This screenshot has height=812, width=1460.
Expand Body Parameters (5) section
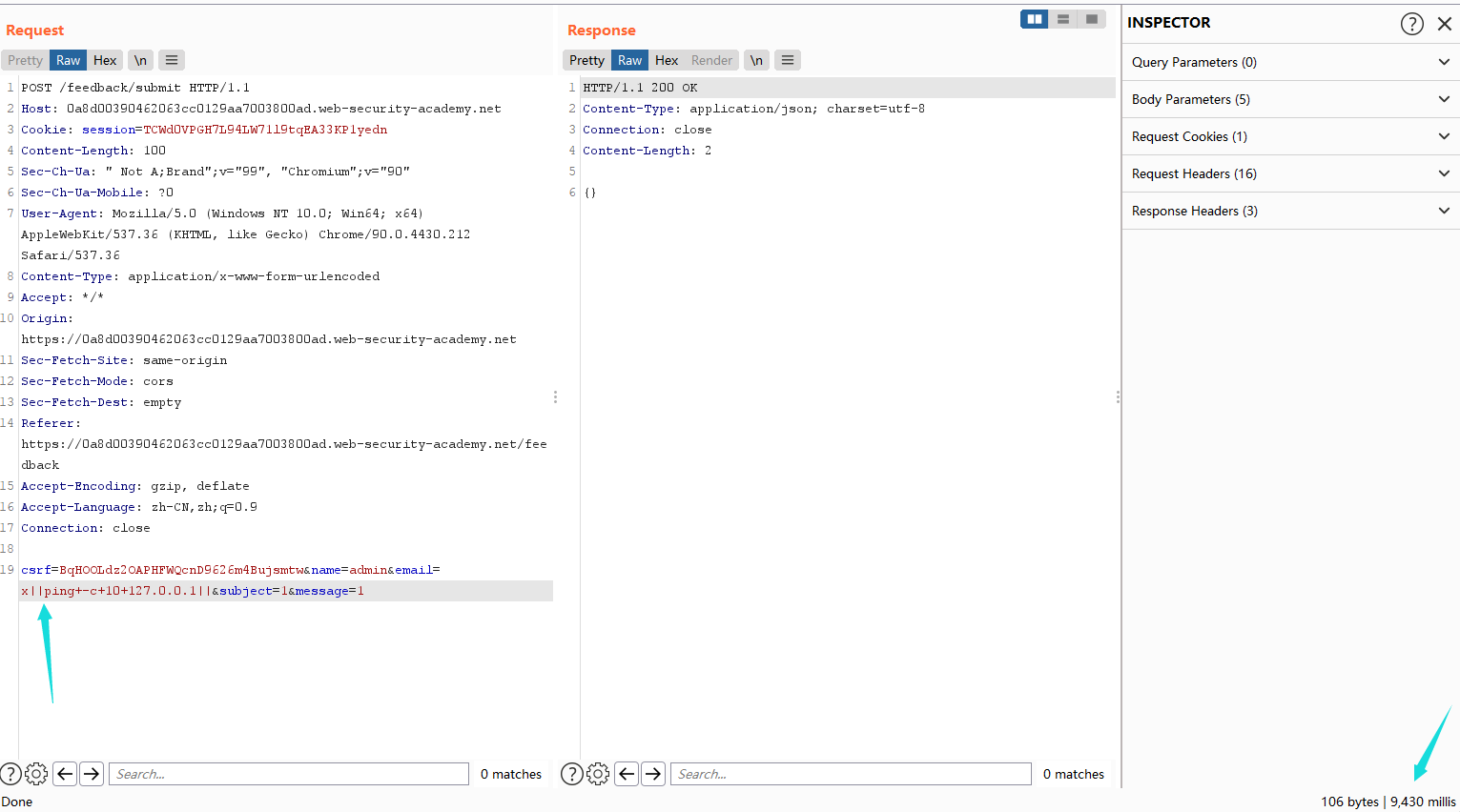click(x=1290, y=99)
